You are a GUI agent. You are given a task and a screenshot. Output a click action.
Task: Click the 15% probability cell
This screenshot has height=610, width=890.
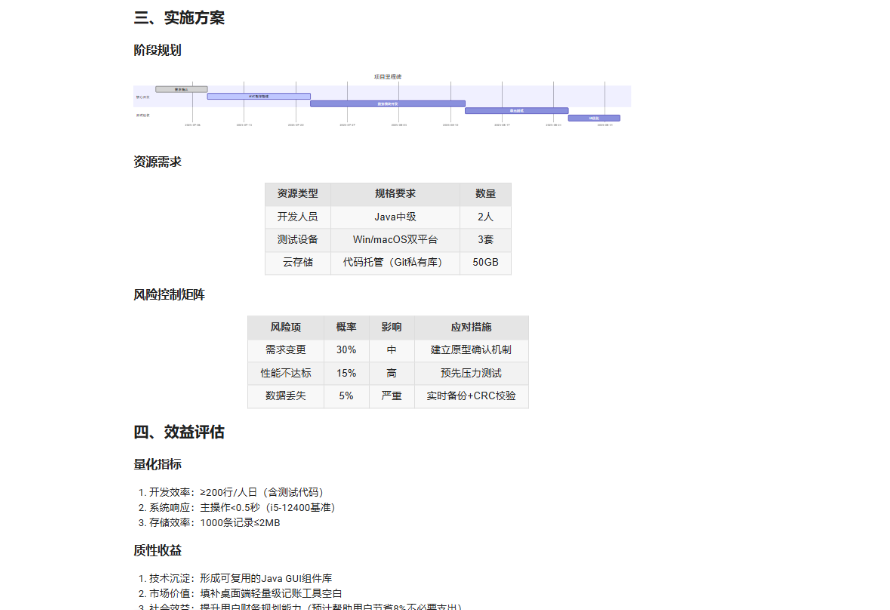[346, 373]
